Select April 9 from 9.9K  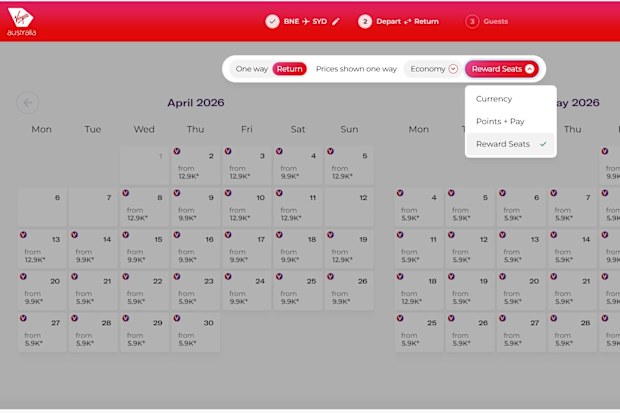click(195, 207)
